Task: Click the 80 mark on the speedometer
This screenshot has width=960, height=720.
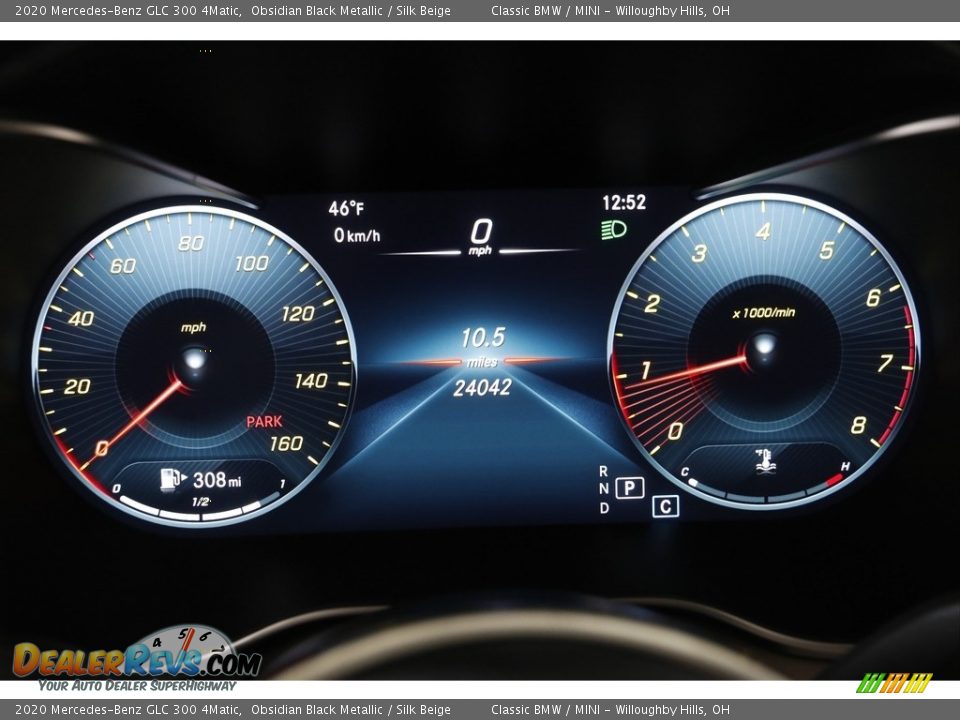Action: pyautogui.click(x=191, y=244)
